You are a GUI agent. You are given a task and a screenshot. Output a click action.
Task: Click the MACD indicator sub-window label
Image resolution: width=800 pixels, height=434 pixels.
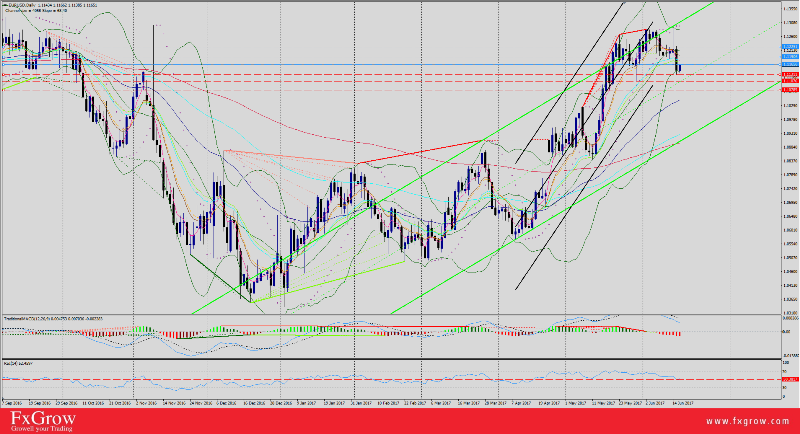coord(30,319)
